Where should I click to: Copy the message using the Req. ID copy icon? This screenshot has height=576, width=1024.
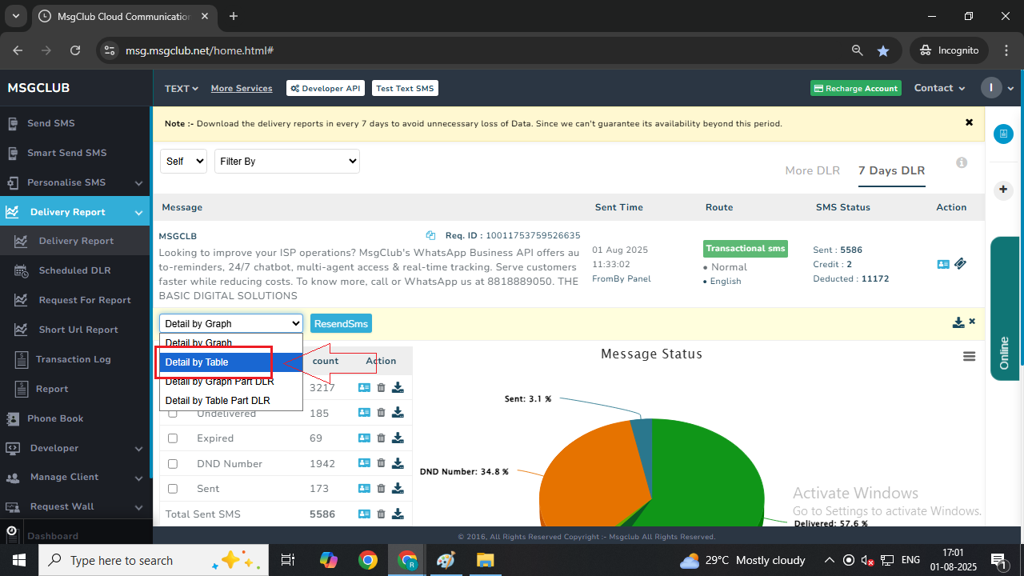coord(430,235)
